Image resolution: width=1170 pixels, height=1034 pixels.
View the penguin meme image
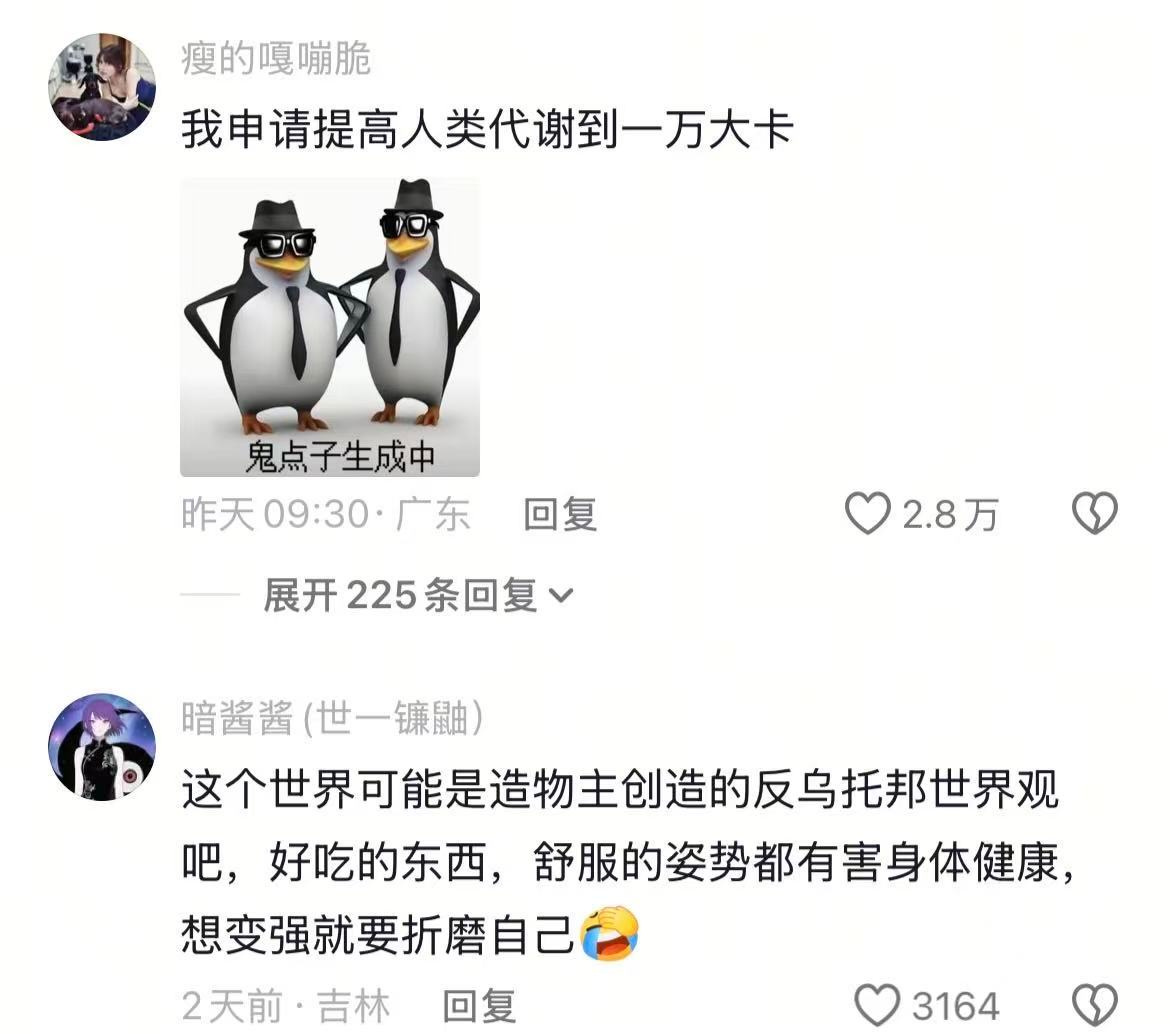coord(330,328)
